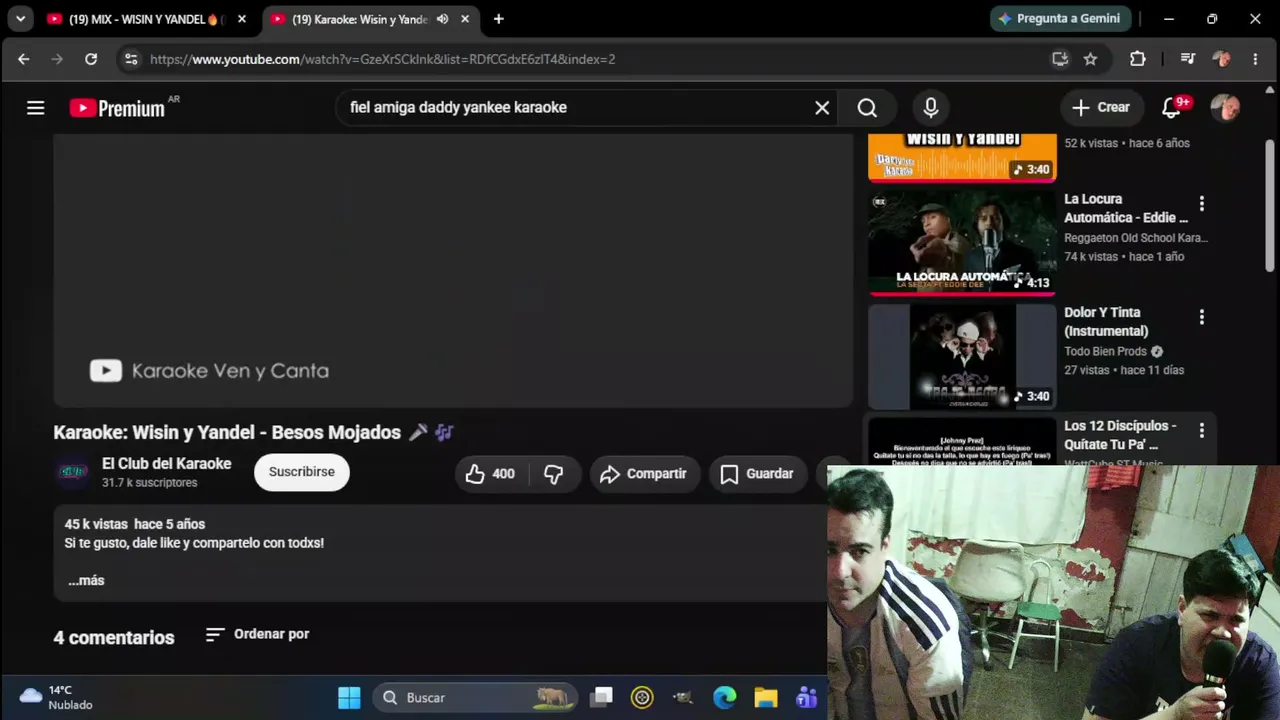The height and width of the screenshot is (720, 1280).
Task: Open the La Locura Automática title link
Action: click(x=1126, y=208)
